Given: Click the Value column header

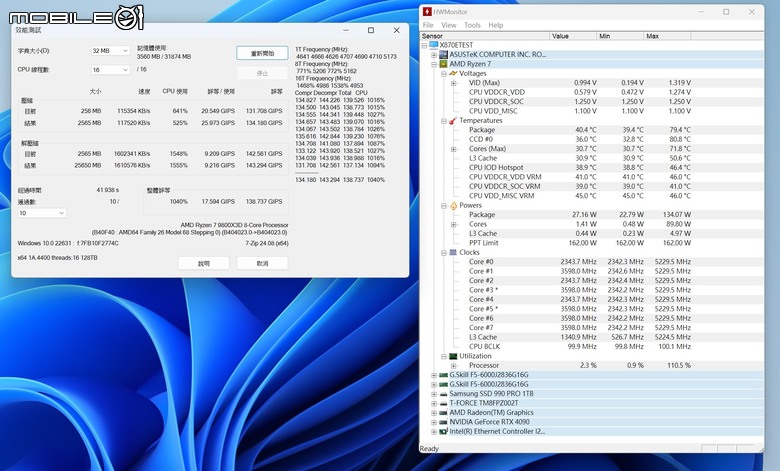Looking at the screenshot, I should click(573, 36).
